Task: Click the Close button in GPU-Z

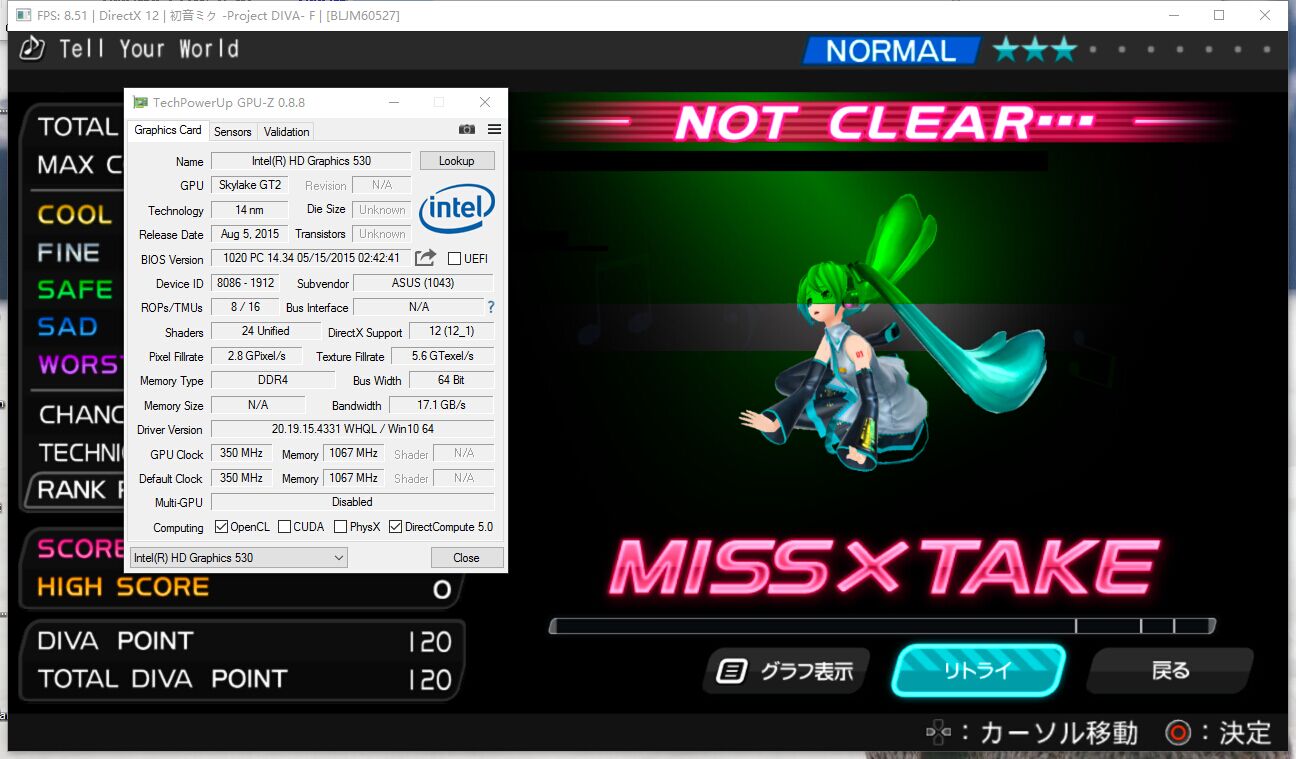Action: 466,557
